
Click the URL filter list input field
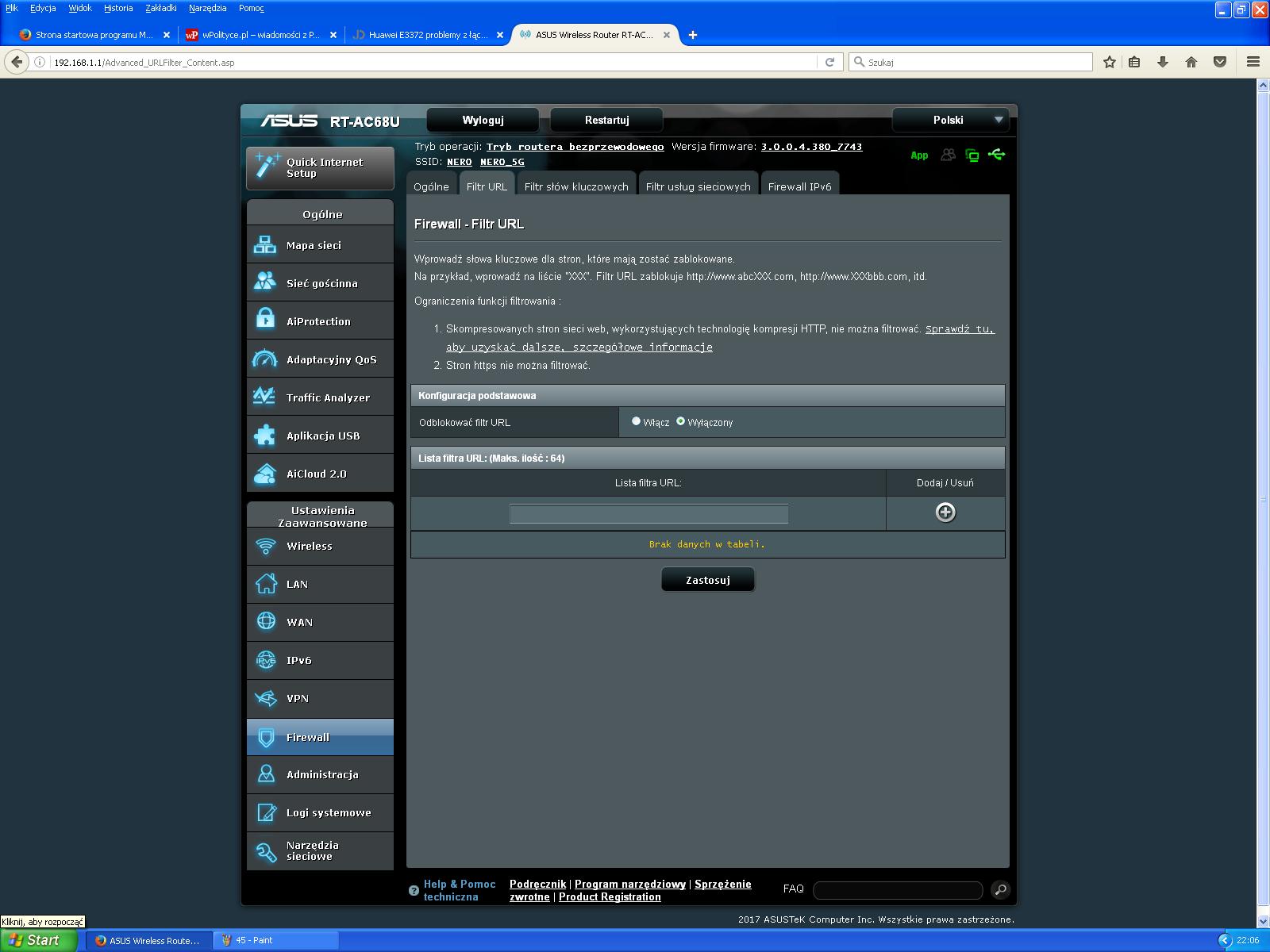click(x=648, y=513)
